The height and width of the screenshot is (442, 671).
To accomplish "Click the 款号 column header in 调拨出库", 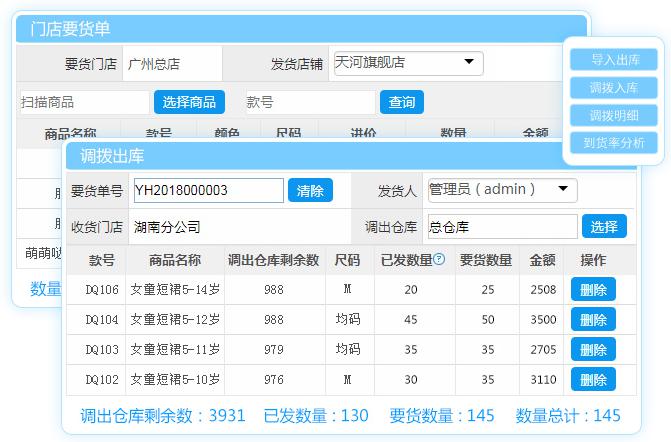I will pos(101,260).
